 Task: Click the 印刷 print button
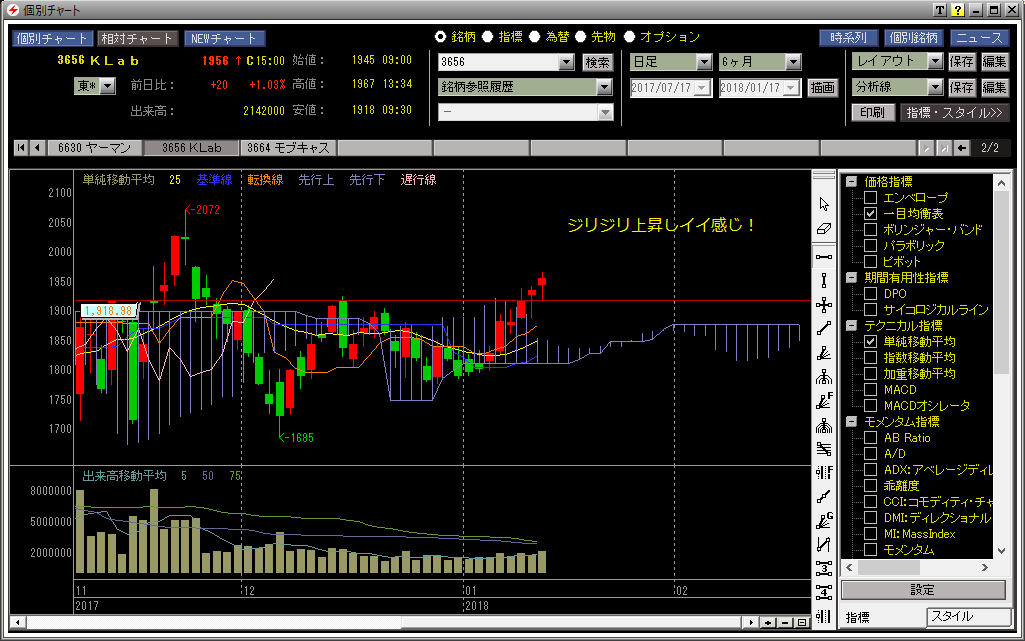tap(872, 112)
